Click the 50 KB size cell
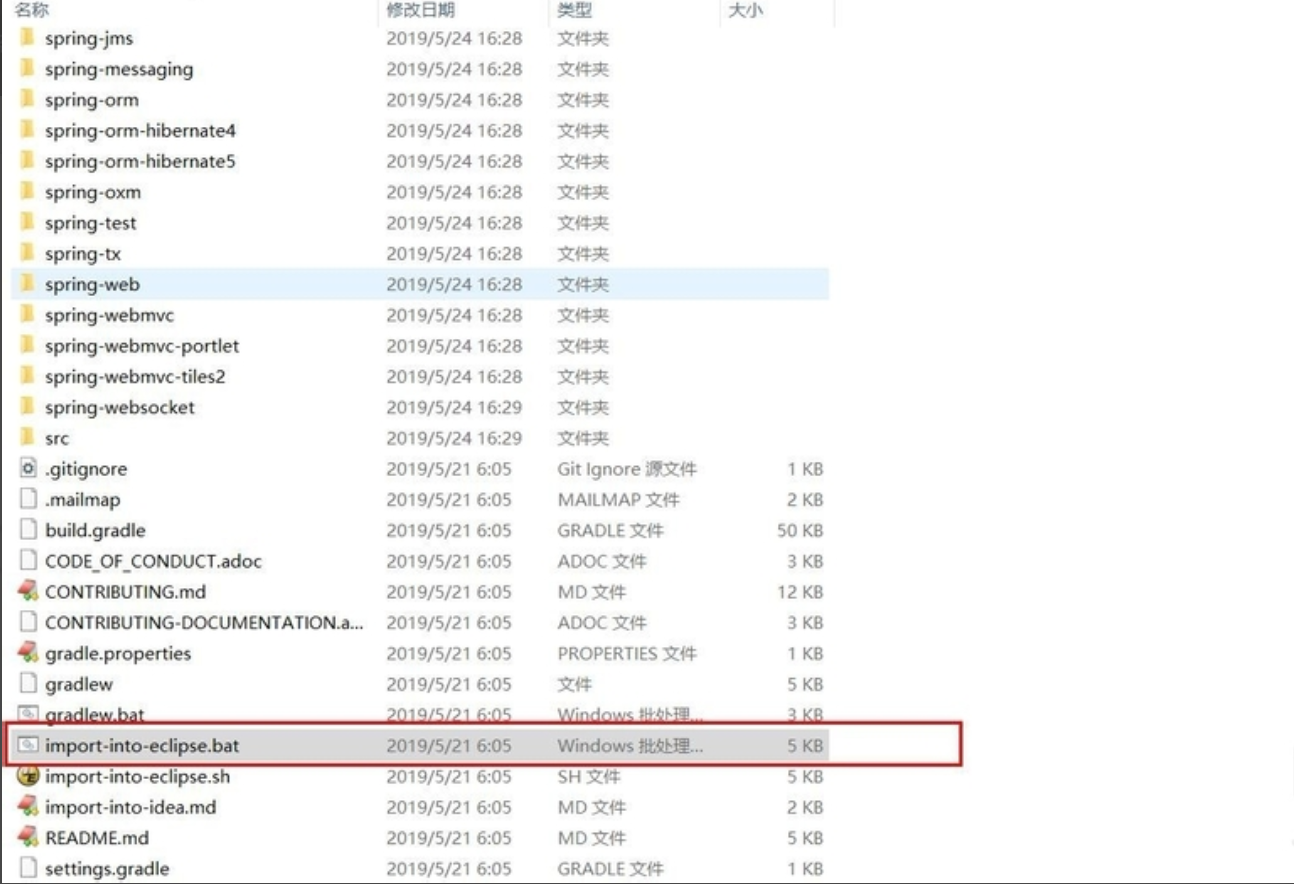This screenshot has width=1294, height=884. coord(800,531)
